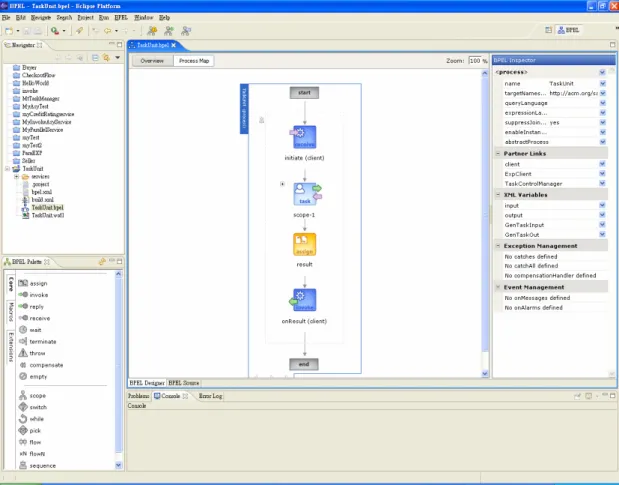Click the link with editor icon in Navigator

point(106,58)
